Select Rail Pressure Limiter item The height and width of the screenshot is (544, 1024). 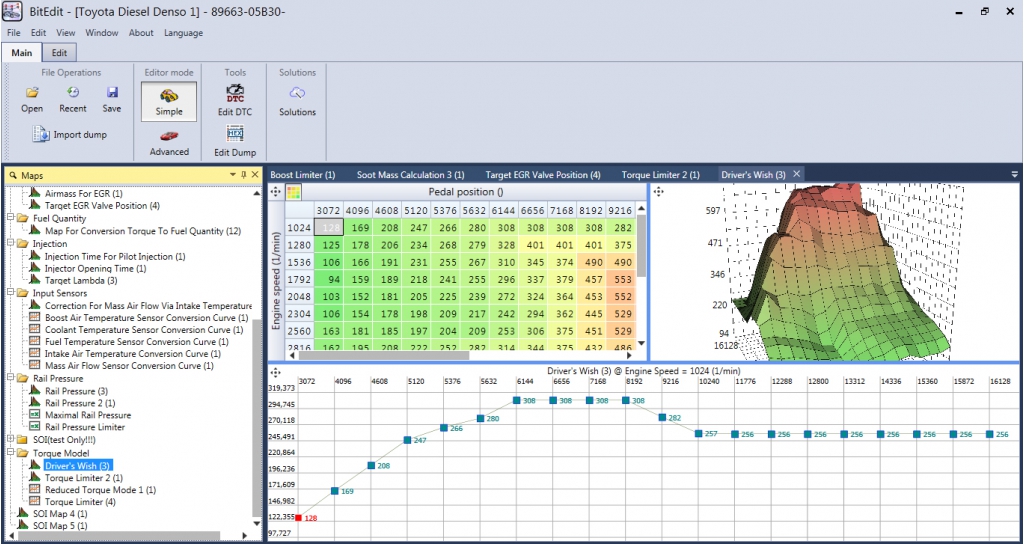click(x=85, y=427)
